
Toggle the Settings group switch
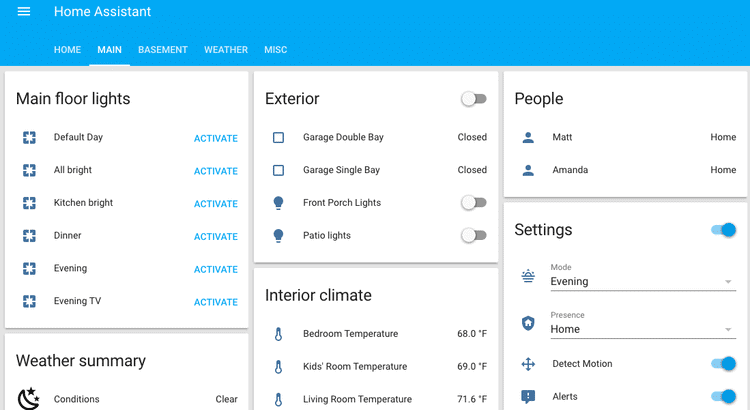click(x=724, y=230)
